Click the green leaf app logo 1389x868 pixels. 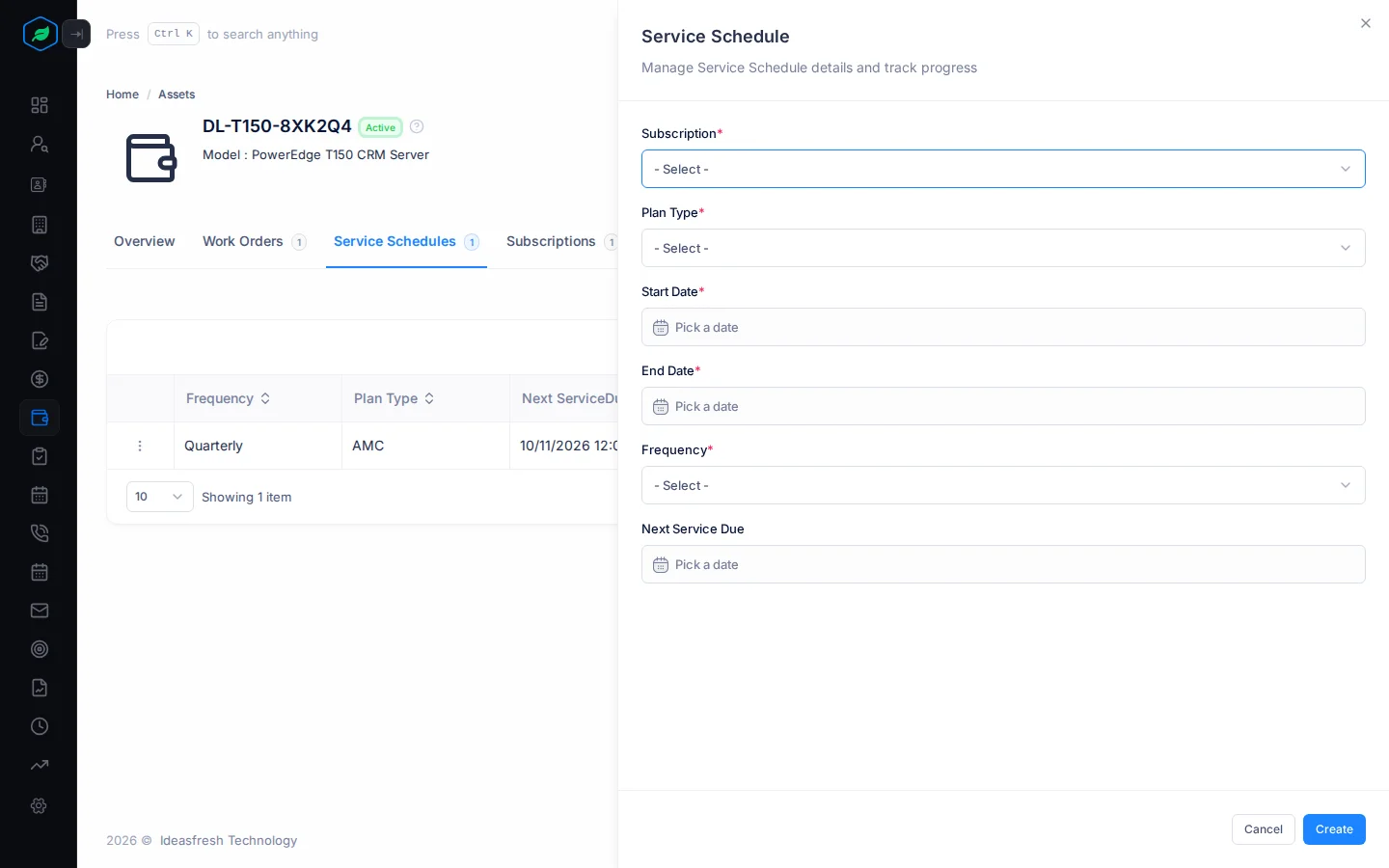tap(40, 34)
